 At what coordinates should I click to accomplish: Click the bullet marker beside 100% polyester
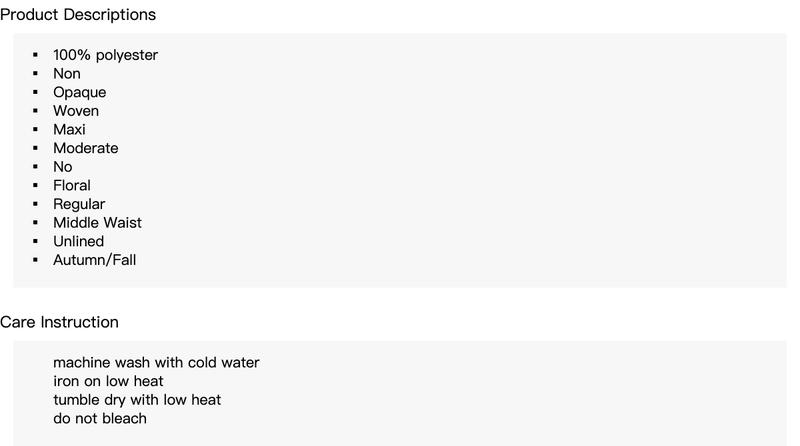tap(35, 55)
